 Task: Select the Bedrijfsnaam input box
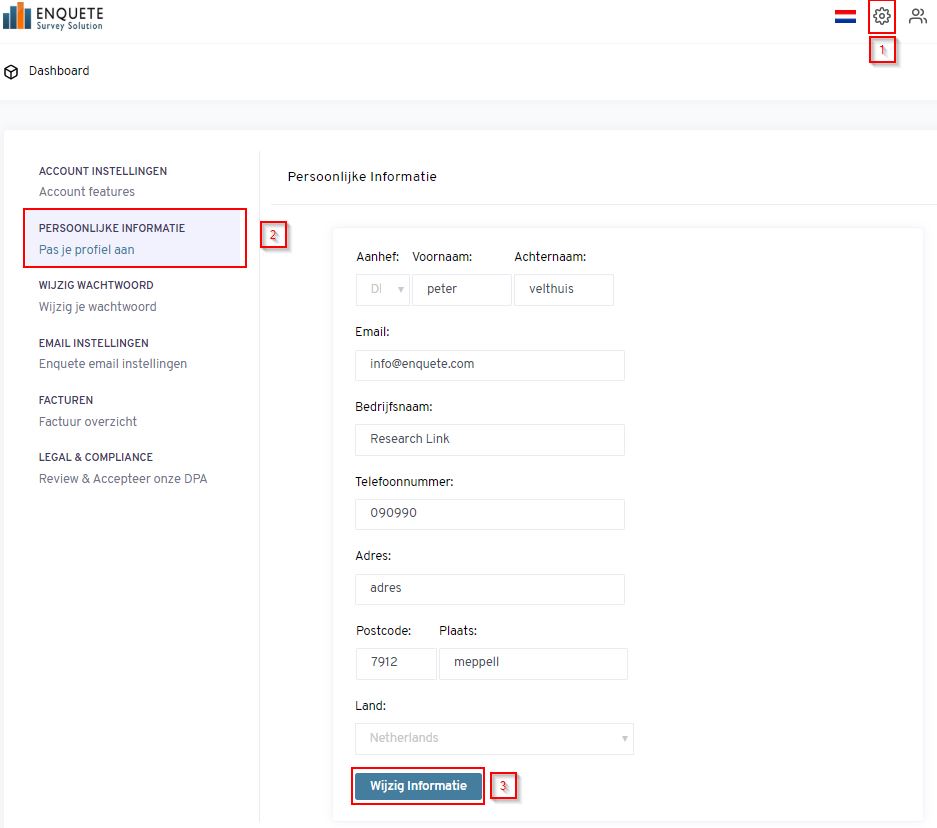pos(489,439)
